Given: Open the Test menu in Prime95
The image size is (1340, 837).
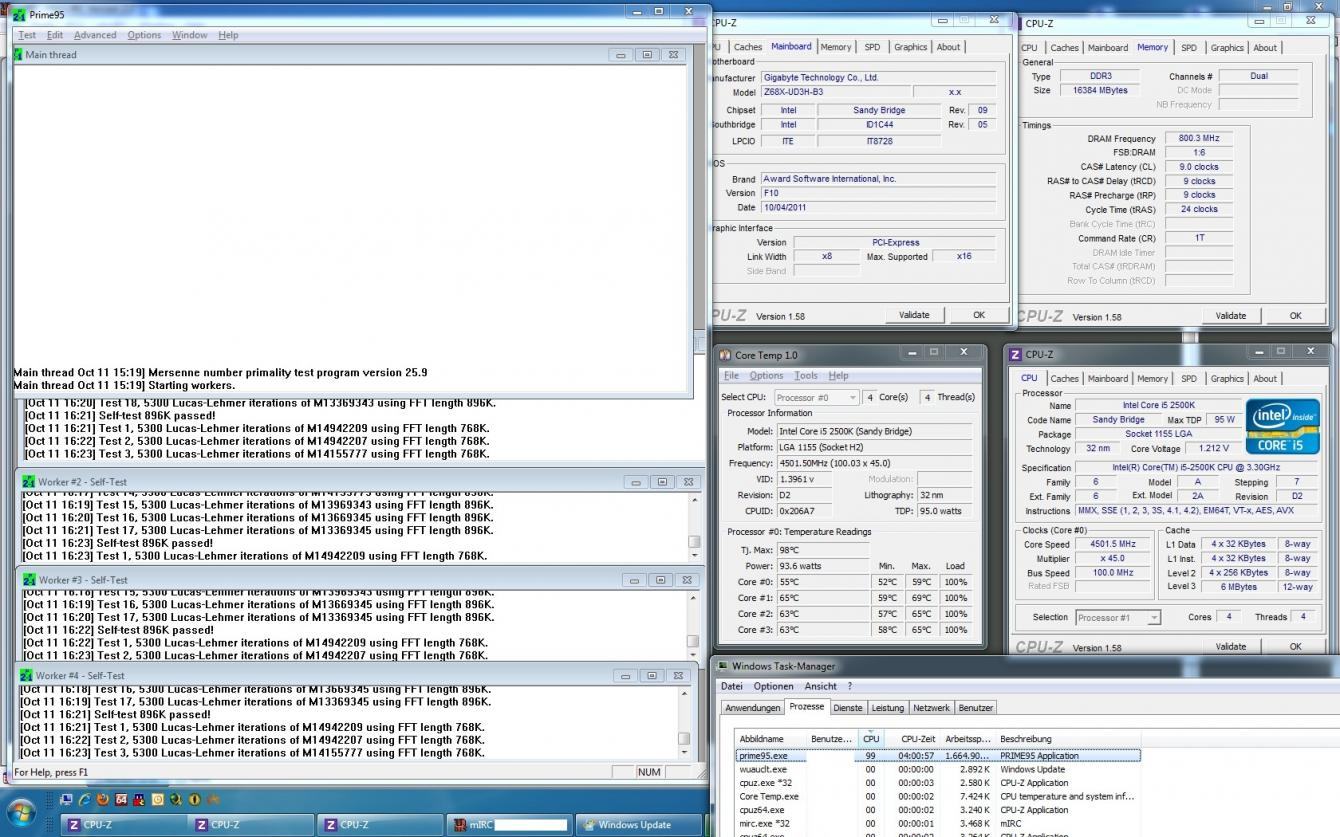Looking at the screenshot, I should coord(27,35).
